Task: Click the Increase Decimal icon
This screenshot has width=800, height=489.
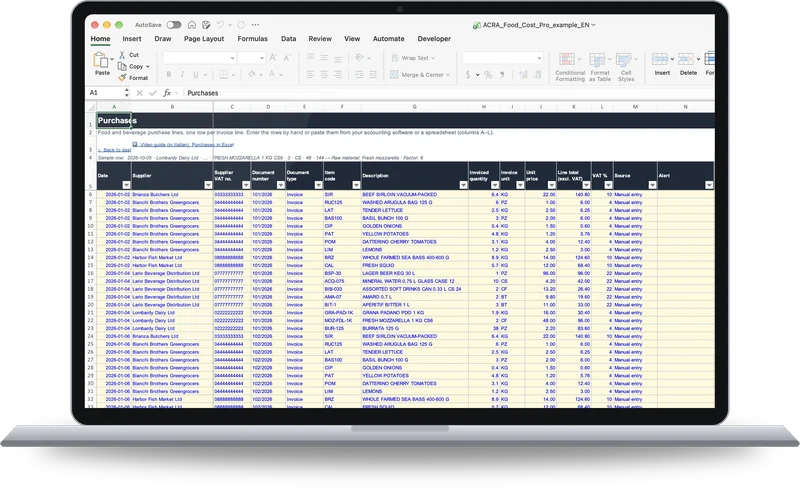Action: 523,75
